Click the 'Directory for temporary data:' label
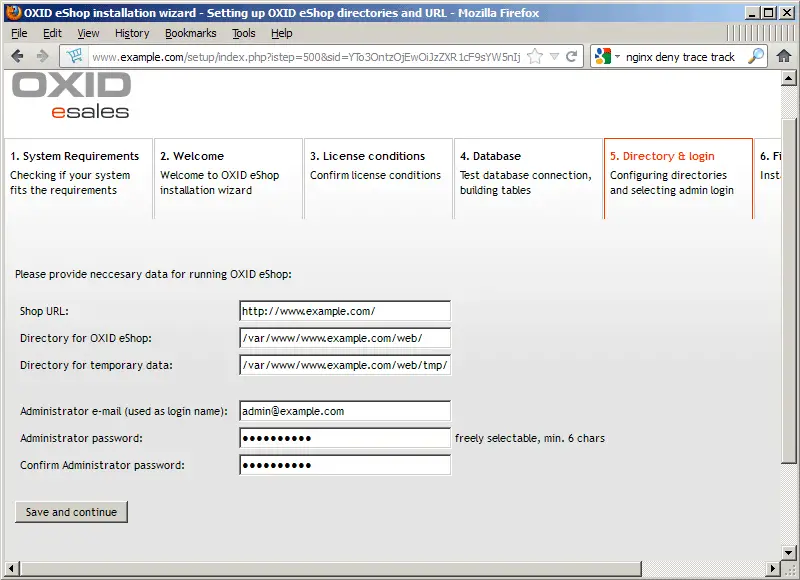 pyautogui.click(x=96, y=365)
